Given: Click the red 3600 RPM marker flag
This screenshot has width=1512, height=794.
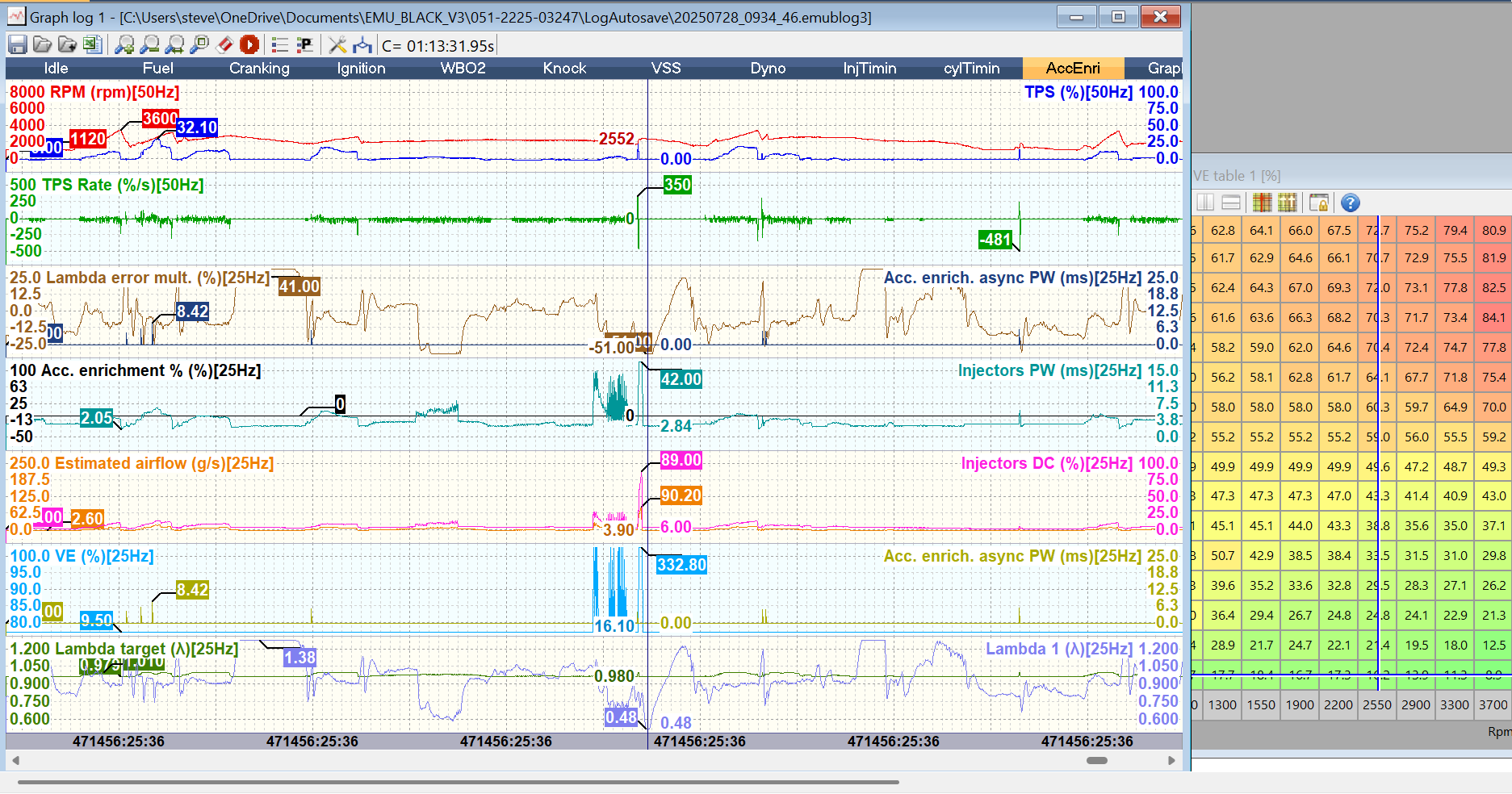Looking at the screenshot, I should pyautogui.click(x=160, y=119).
